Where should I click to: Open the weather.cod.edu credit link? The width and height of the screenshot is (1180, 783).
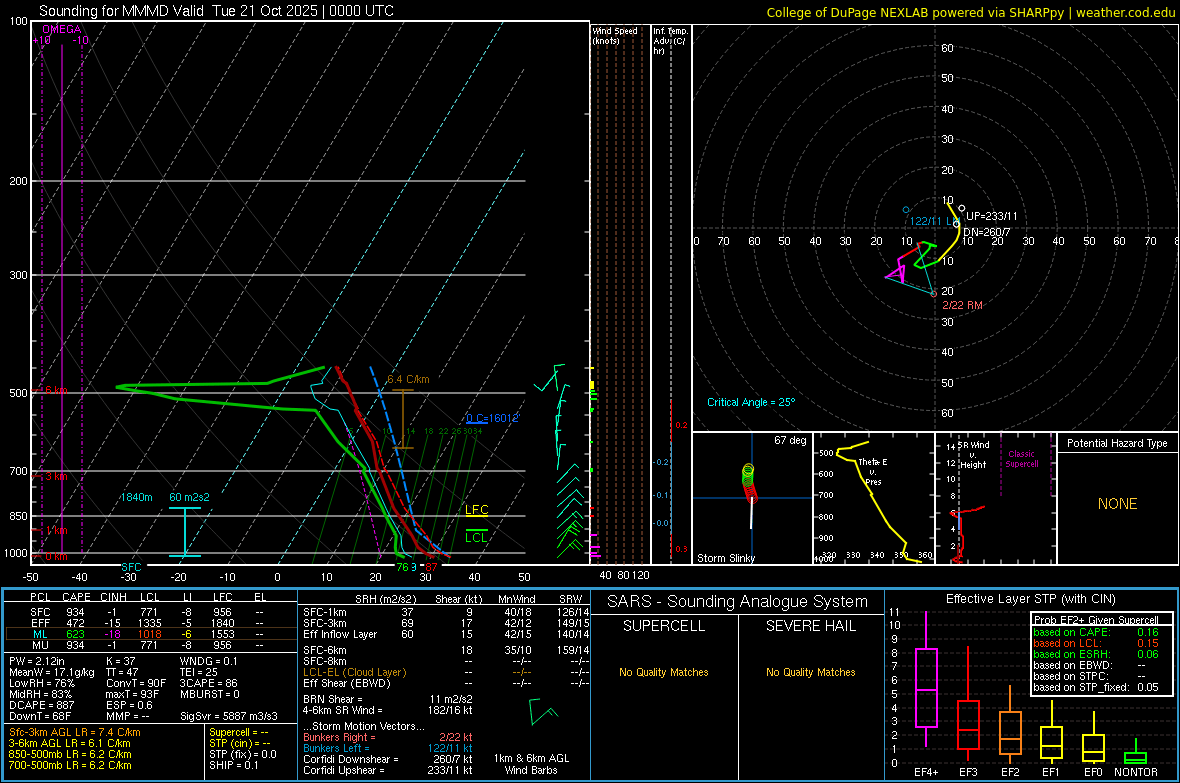pos(1124,12)
